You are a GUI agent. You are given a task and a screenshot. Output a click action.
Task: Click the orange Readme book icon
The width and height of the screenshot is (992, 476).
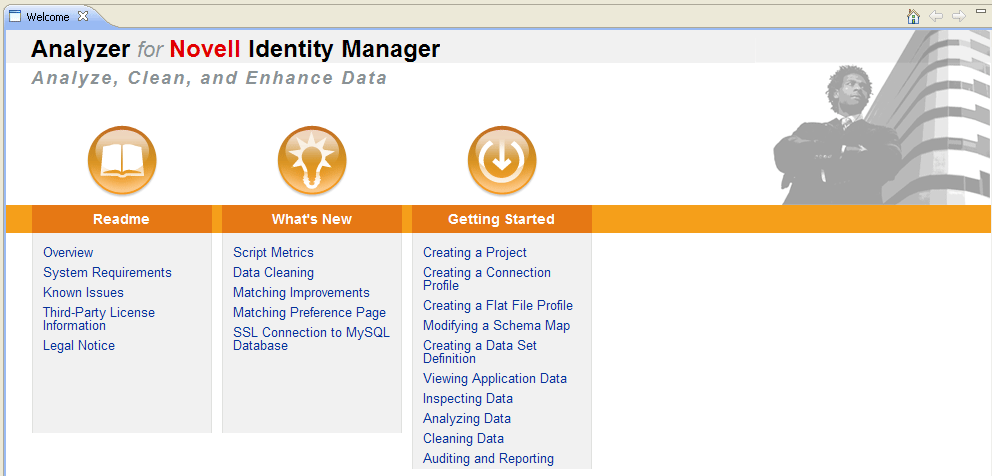[x=122, y=161]
